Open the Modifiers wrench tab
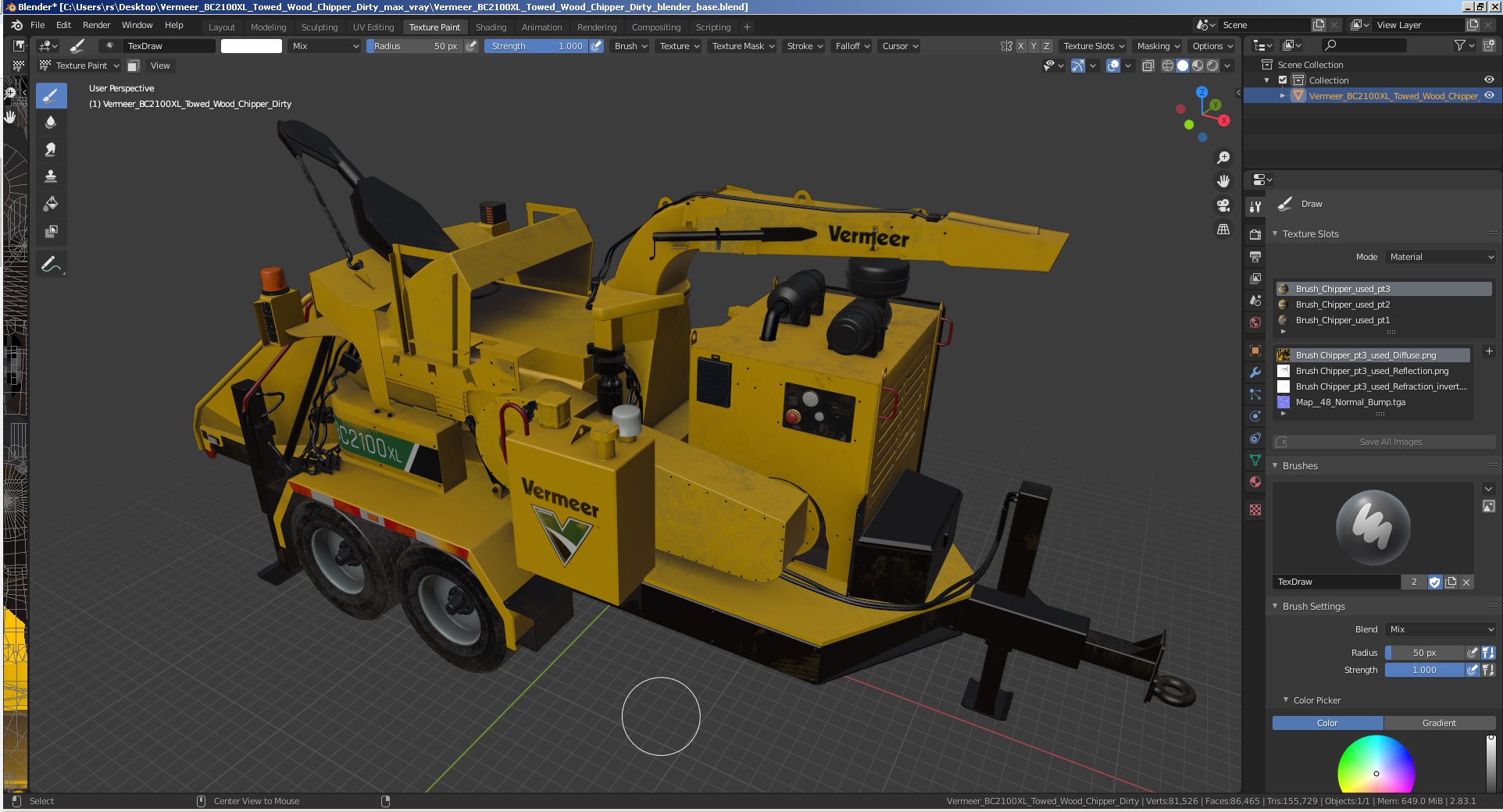1503x812 pixels. [1255, 372]
